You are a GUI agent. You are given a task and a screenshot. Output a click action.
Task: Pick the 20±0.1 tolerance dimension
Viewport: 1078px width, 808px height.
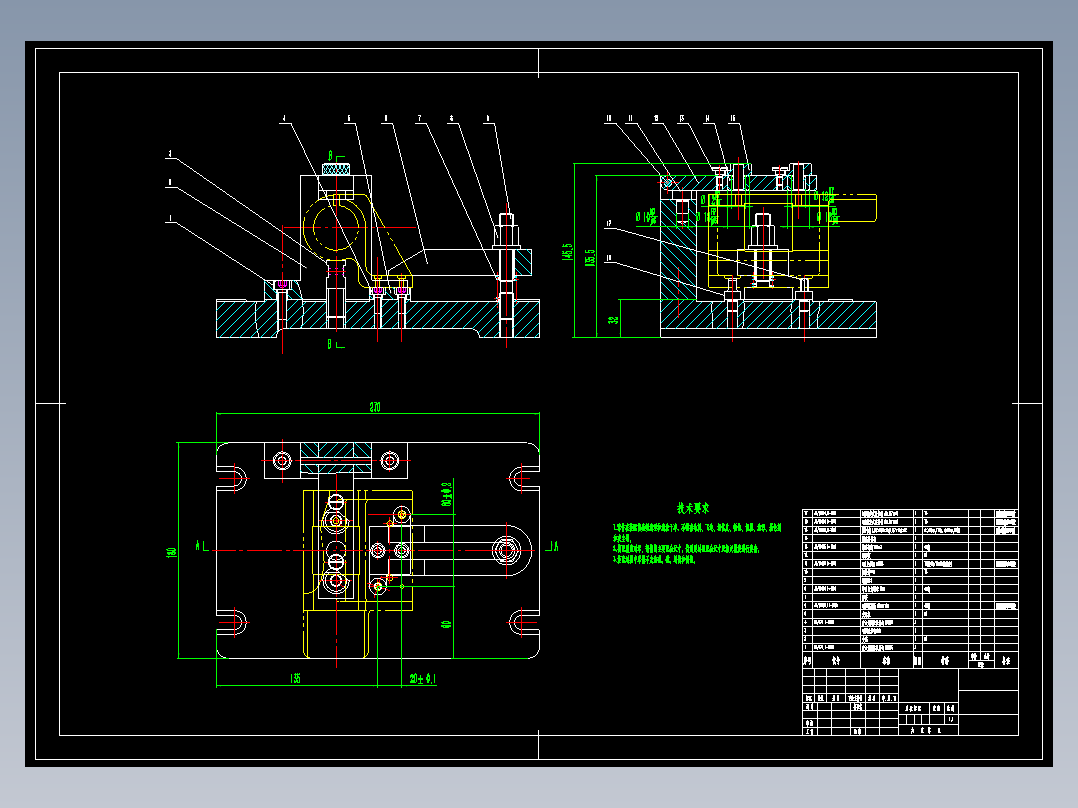423,679
